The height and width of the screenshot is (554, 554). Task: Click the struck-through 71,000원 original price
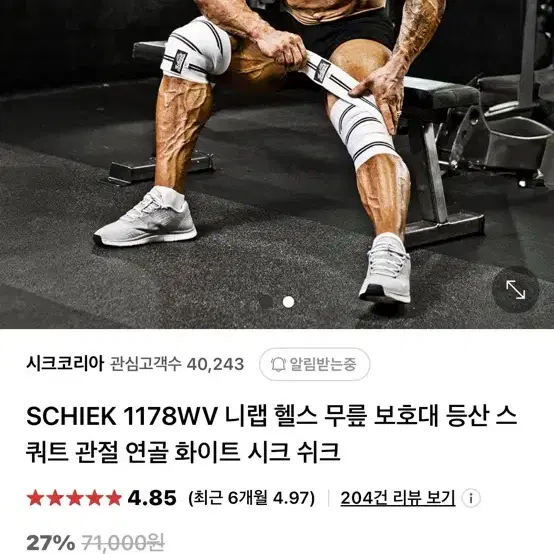pyautogui.click(x=123, y=542)
